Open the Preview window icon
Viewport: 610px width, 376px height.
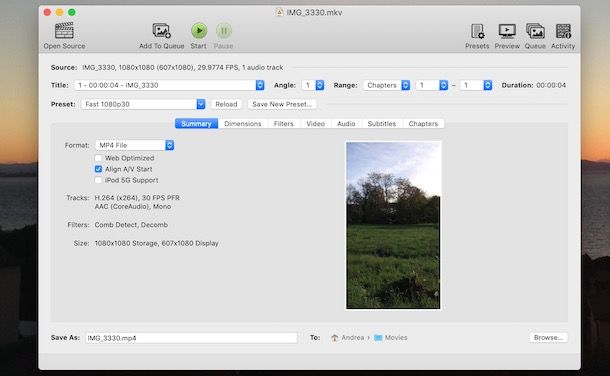click(x=507, y=31)
